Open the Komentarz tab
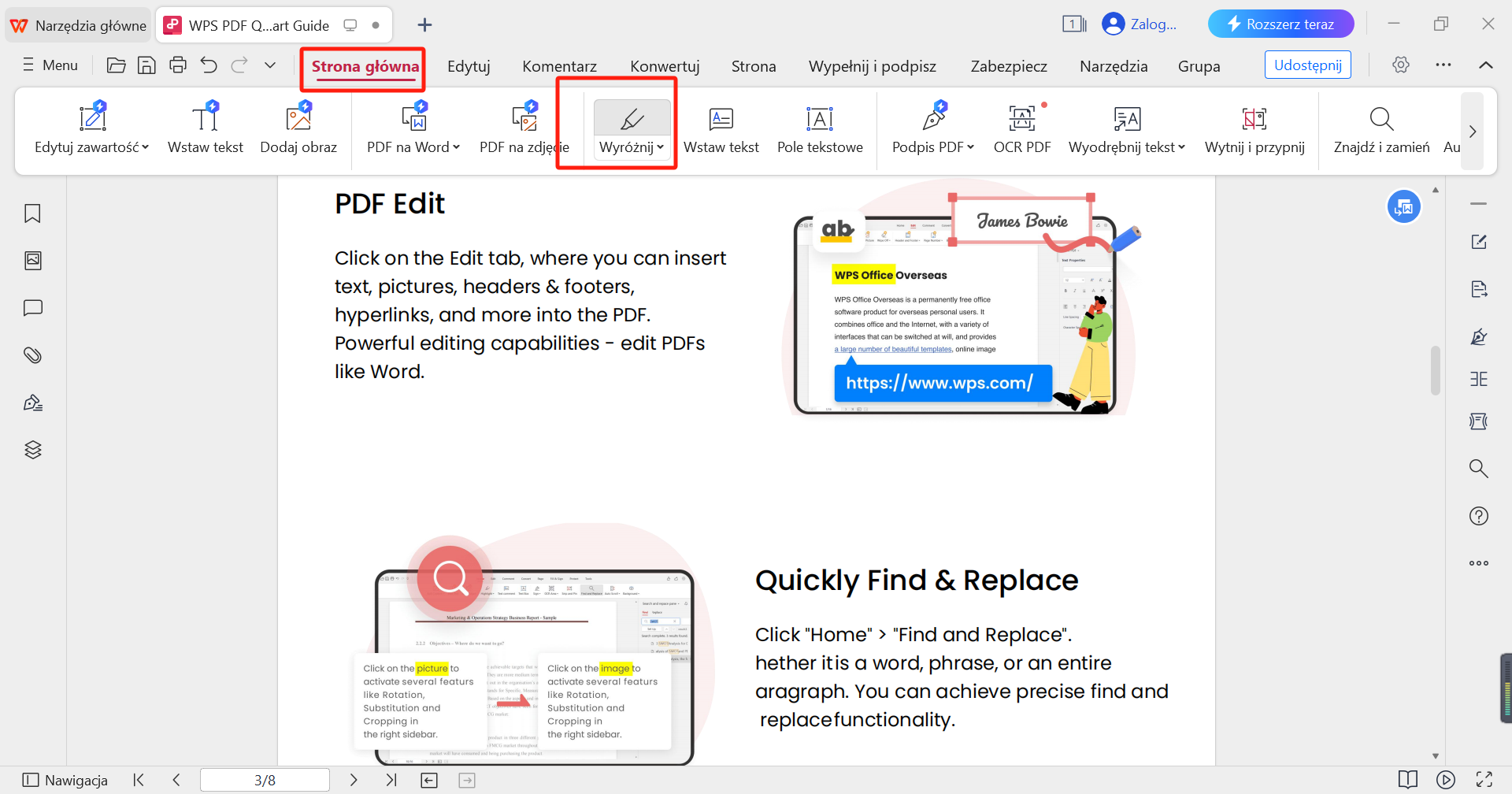Screen dimensions: 1512x794 (559, 67)
